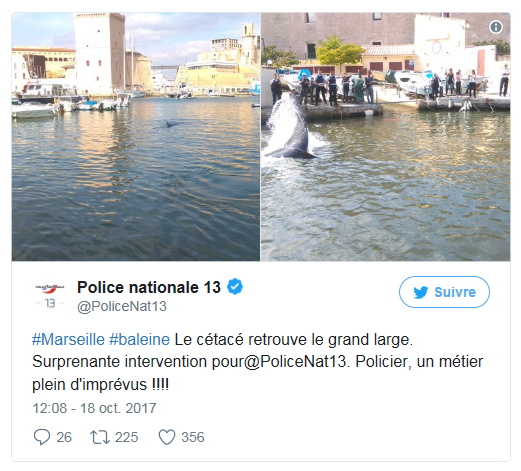Click the Twitter bird icon inside Suivre
The height and width of the screenshot is (471, 521).
(x=421, y=292)
